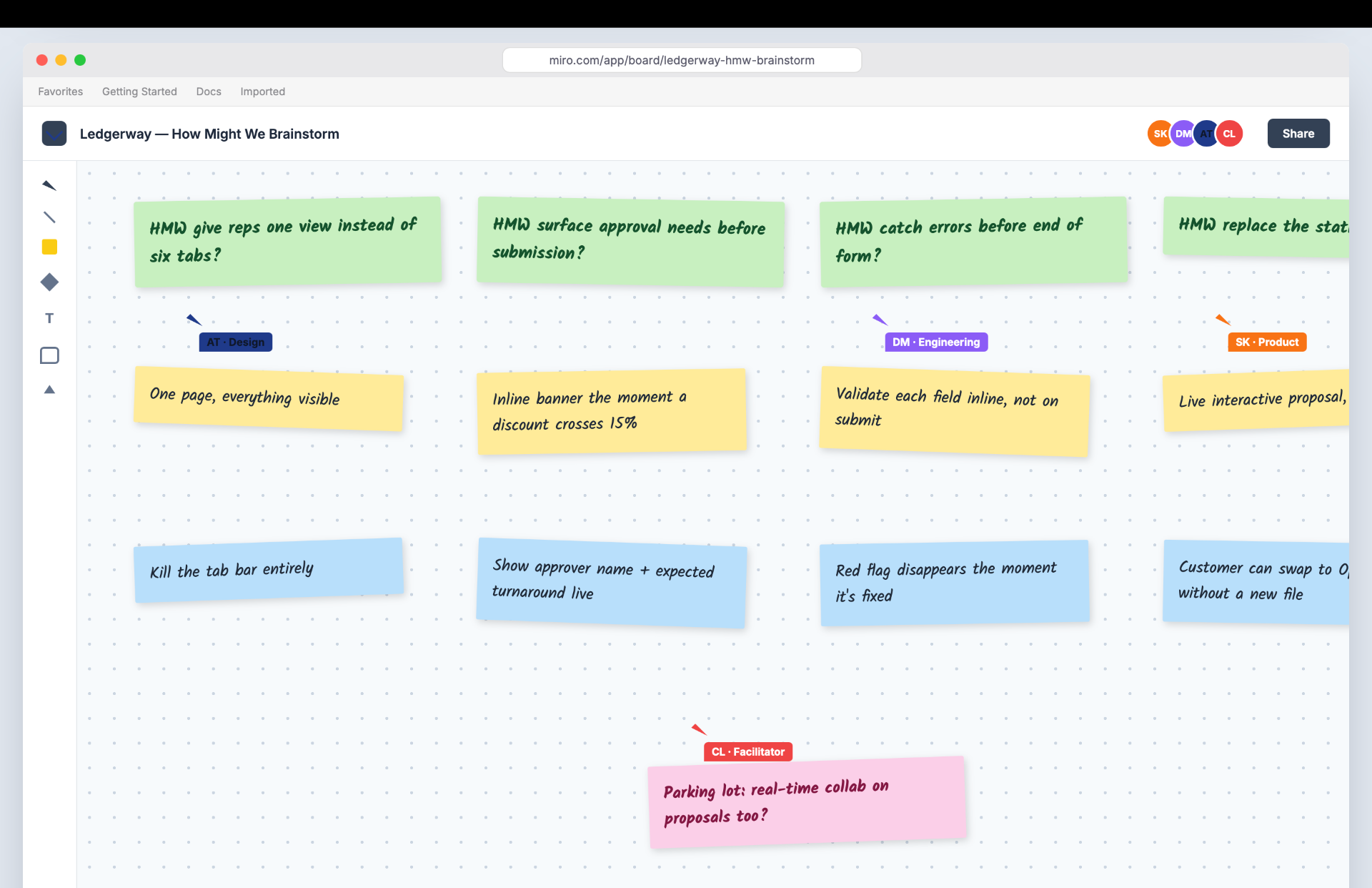
Task: Select the cursor arrow tool in the left toolbar
Action: pyautogui.click(x=49, y=186)
